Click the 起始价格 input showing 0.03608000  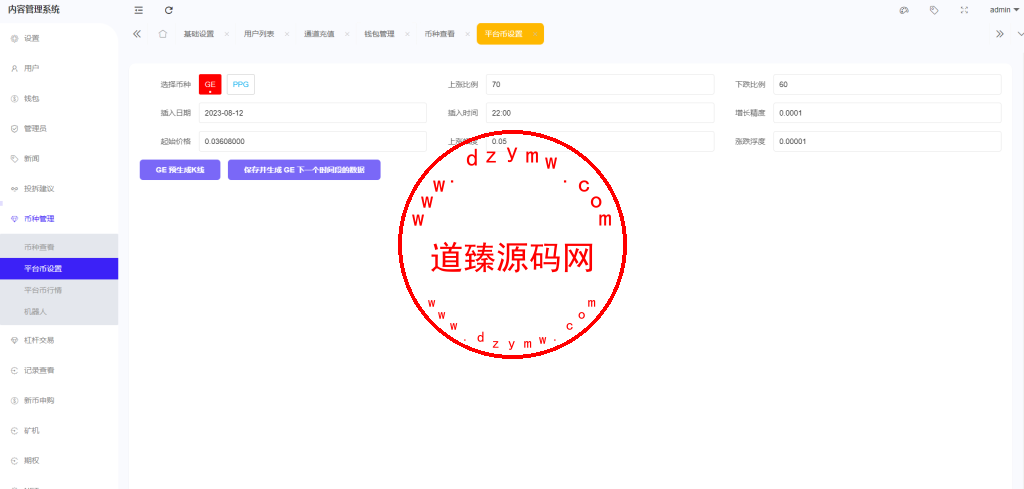(313, 141)
